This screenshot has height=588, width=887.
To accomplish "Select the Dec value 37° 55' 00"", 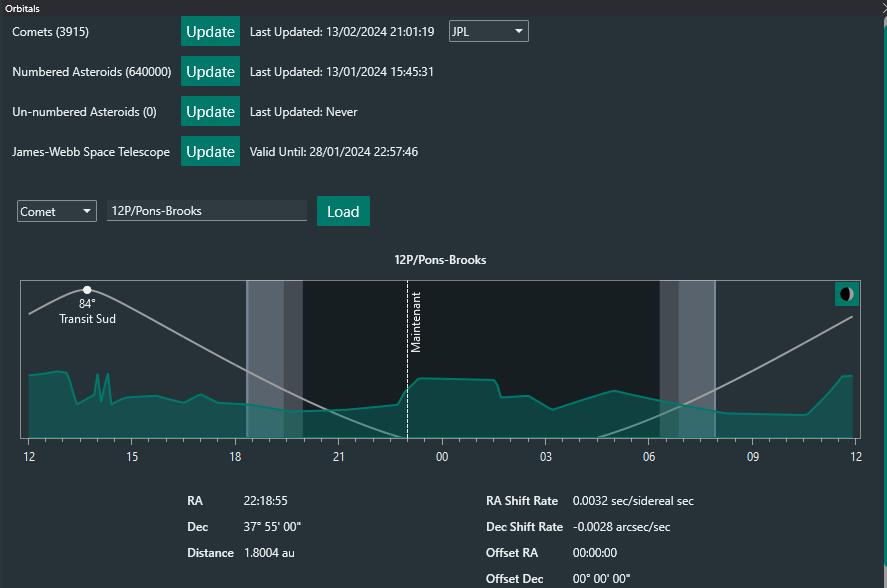I will tap(272, 527).
